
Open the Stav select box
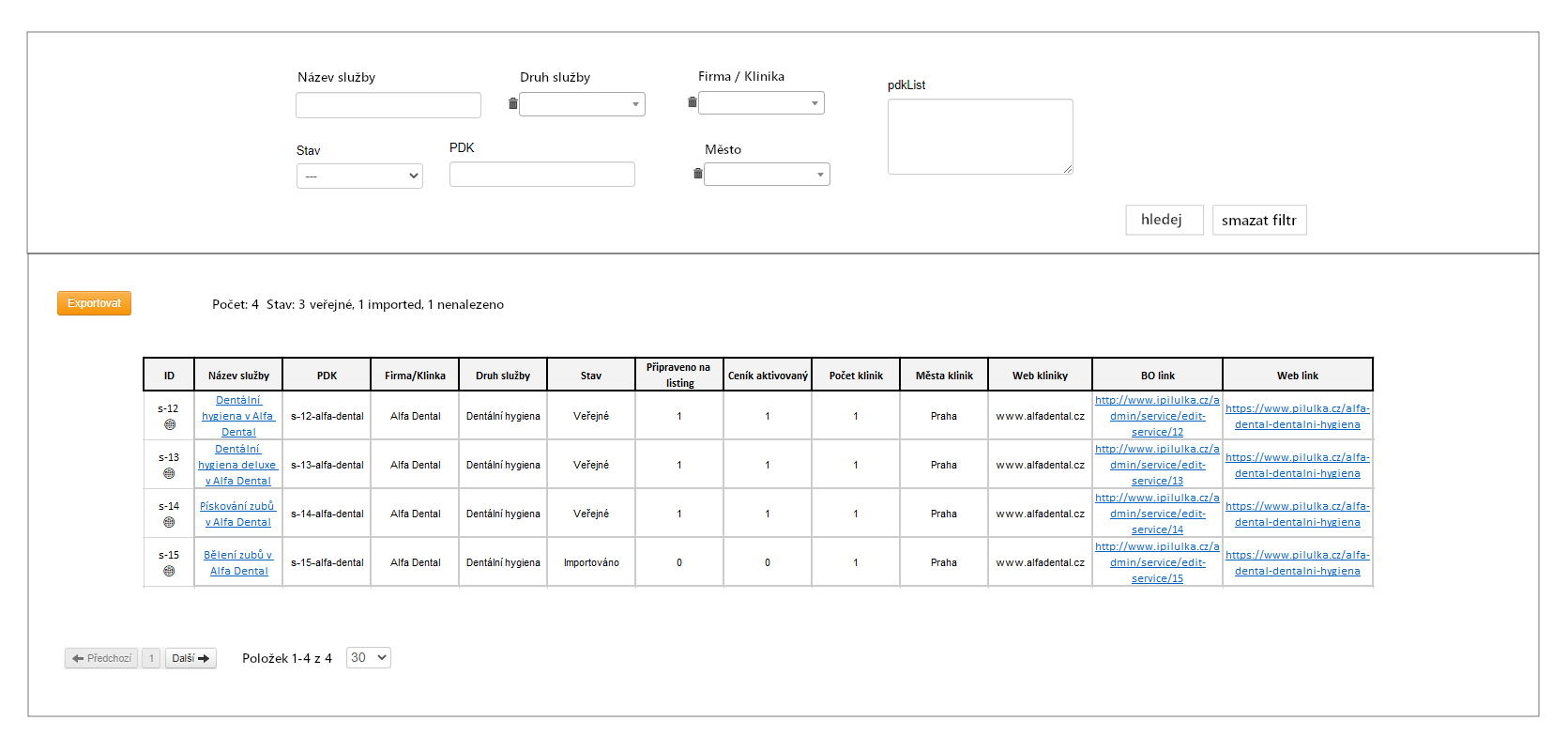pyautogui.click(x=359, y=176)
